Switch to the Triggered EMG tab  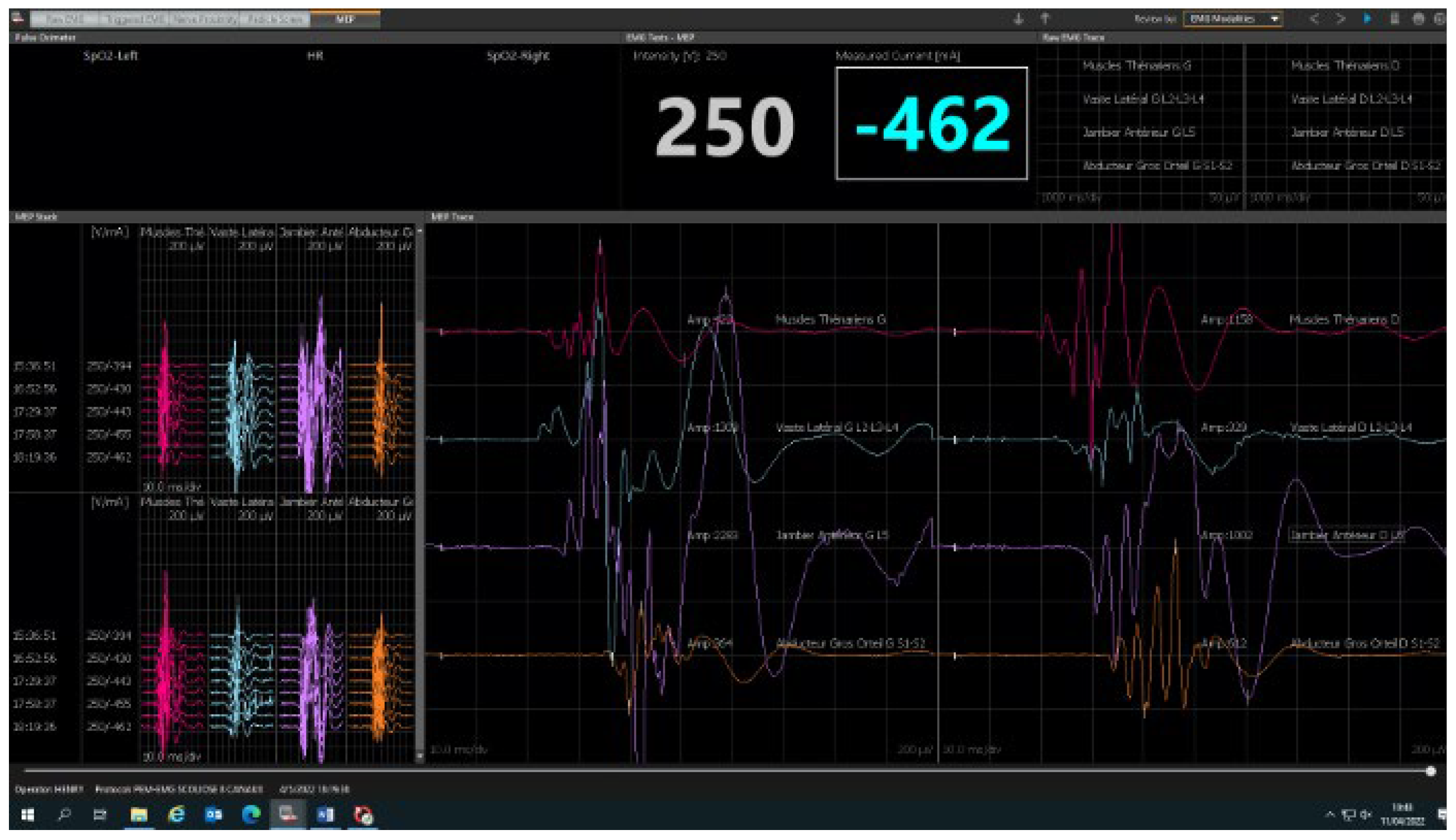[135, 19]
